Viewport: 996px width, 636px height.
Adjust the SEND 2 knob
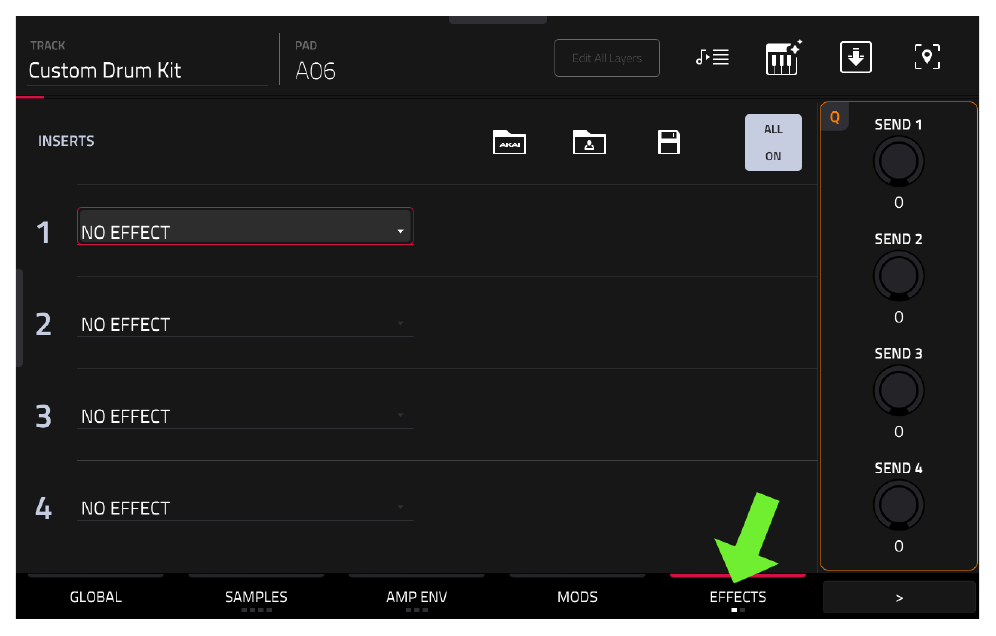[898, 276]
